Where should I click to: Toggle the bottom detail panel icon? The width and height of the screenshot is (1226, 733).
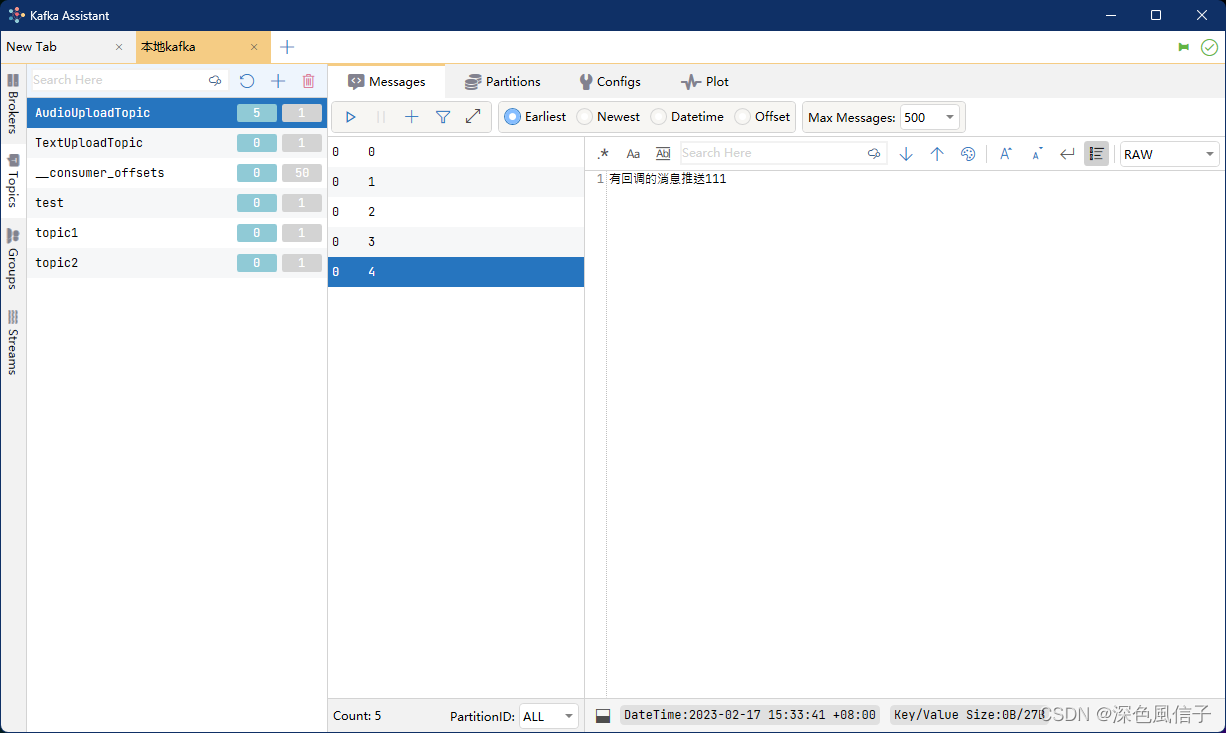(603, 716)
